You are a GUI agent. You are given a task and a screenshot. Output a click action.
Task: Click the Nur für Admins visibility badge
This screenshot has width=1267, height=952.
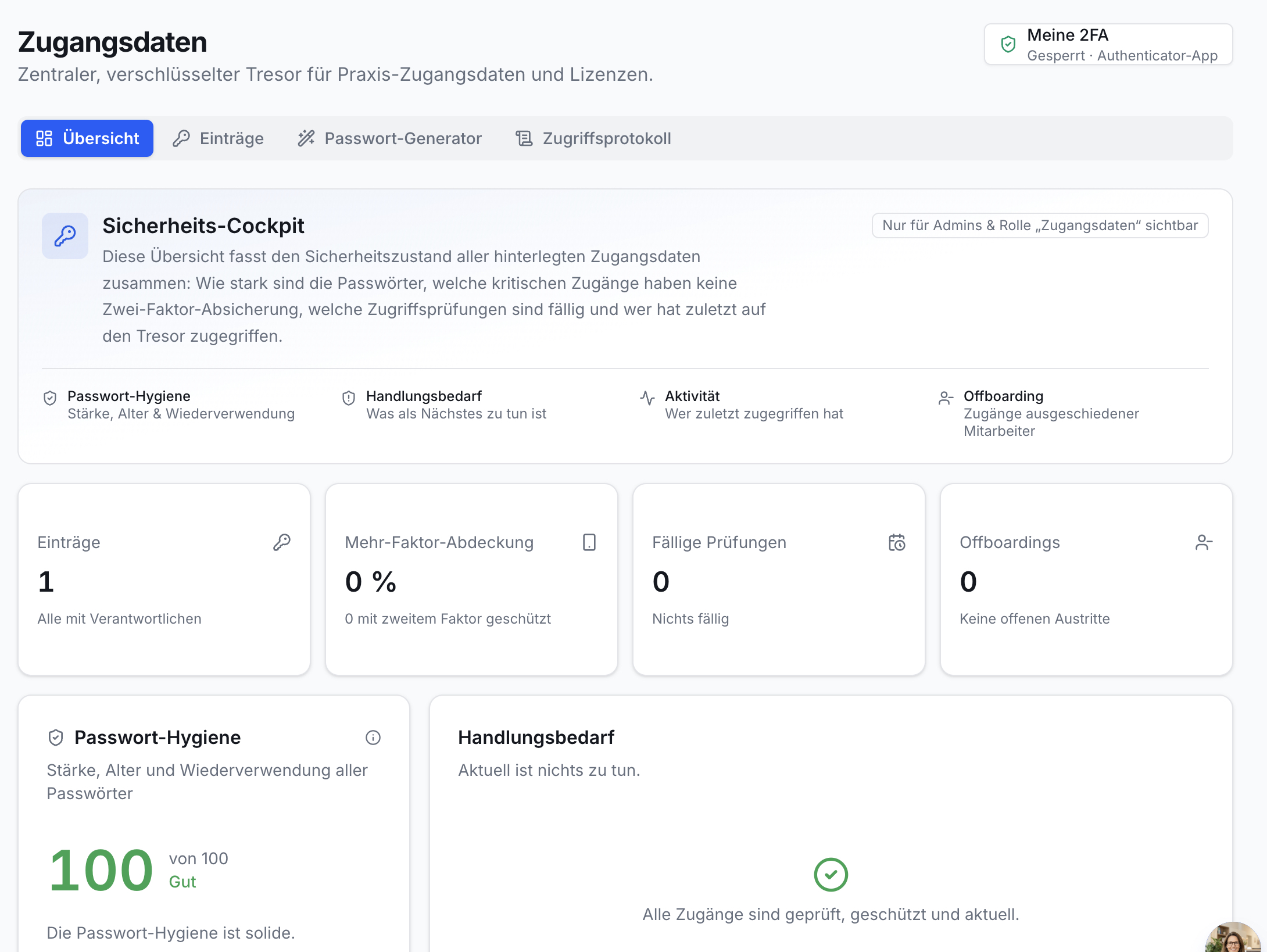pyautogui.click(x=1040, y=226)
